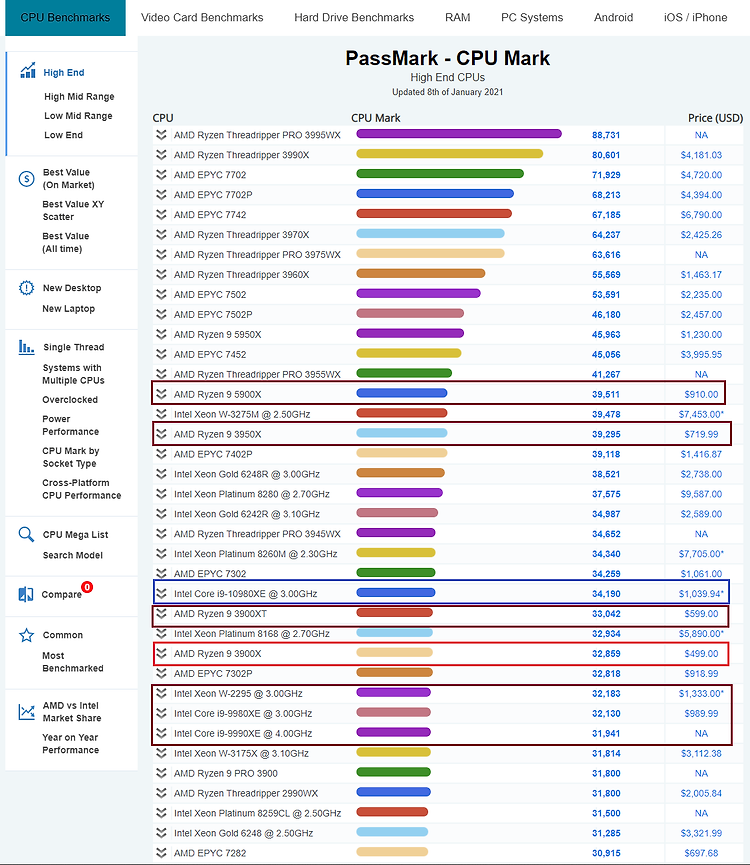Click the AMD Ryzen Threadripper 2990WX name

click(x=246, y=793)
